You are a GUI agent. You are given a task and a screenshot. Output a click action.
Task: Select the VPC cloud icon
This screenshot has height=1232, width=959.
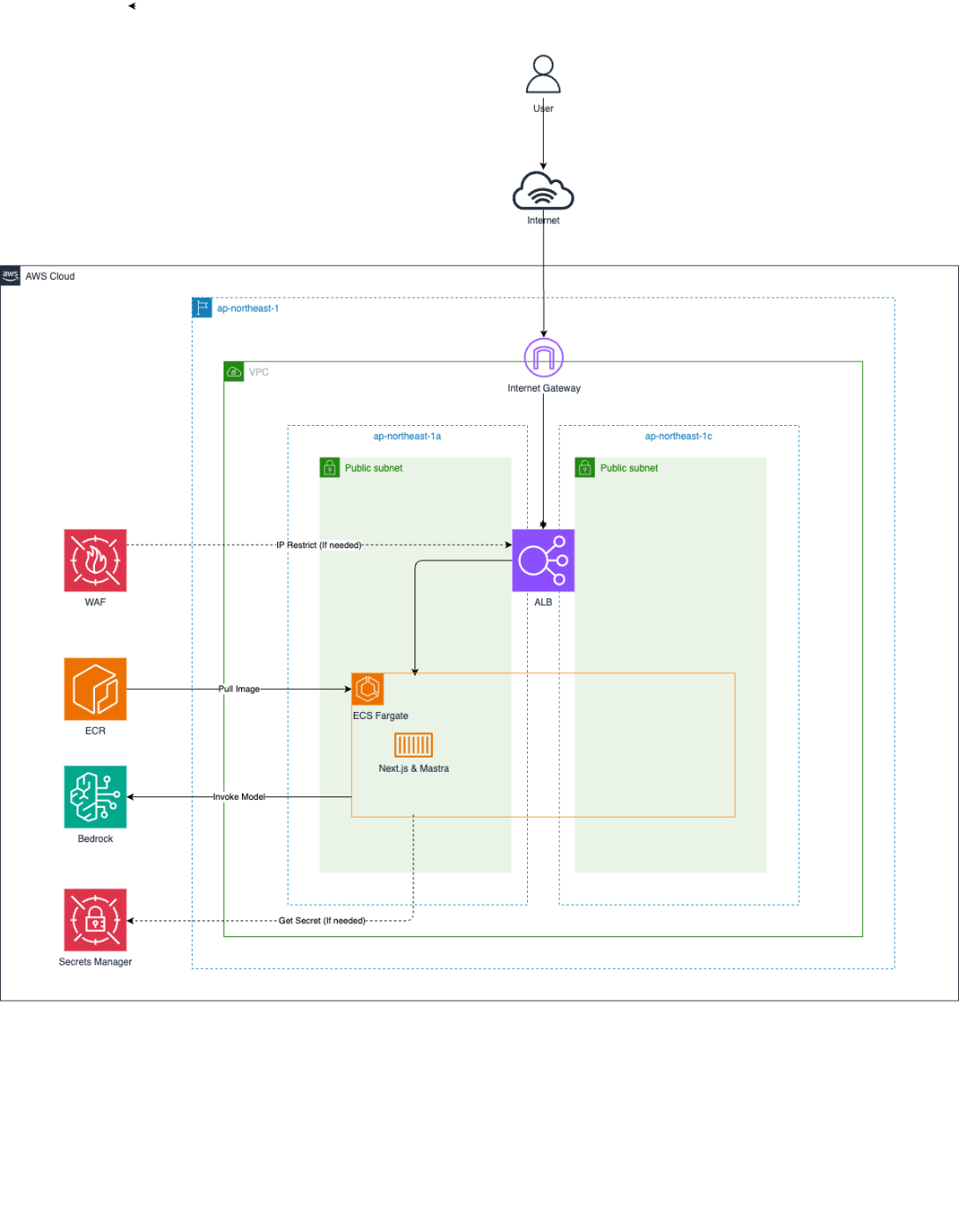(x=234, y=371)
